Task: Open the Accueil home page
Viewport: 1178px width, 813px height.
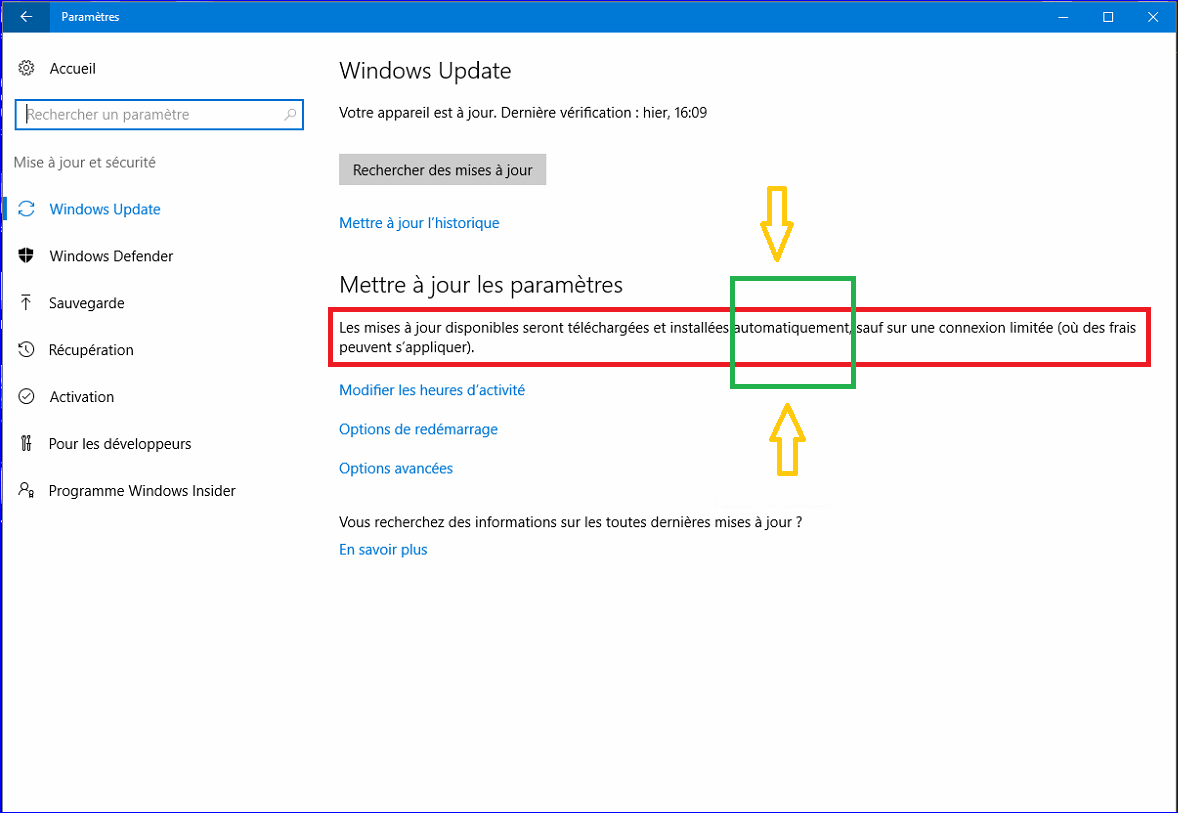Action: click(73, 68)
